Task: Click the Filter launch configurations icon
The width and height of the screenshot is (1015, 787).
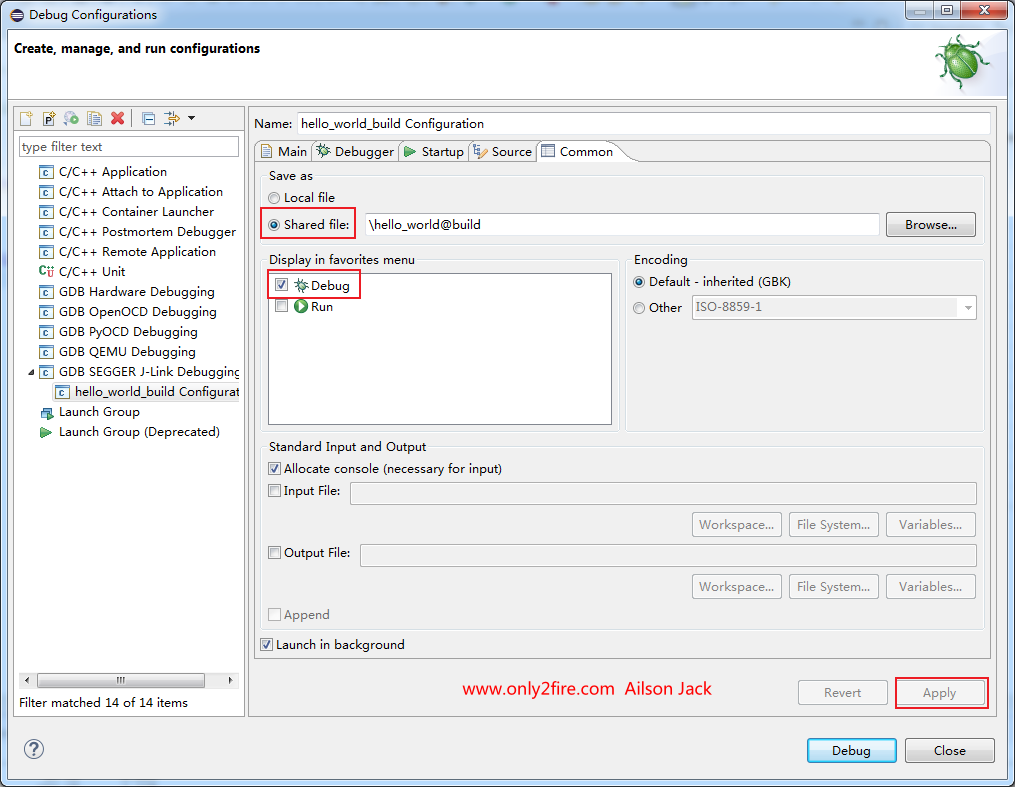Action: (172, 118)
